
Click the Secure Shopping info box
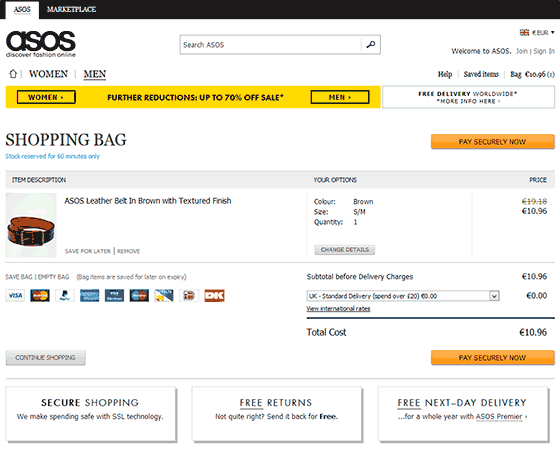tap(91, 414)
